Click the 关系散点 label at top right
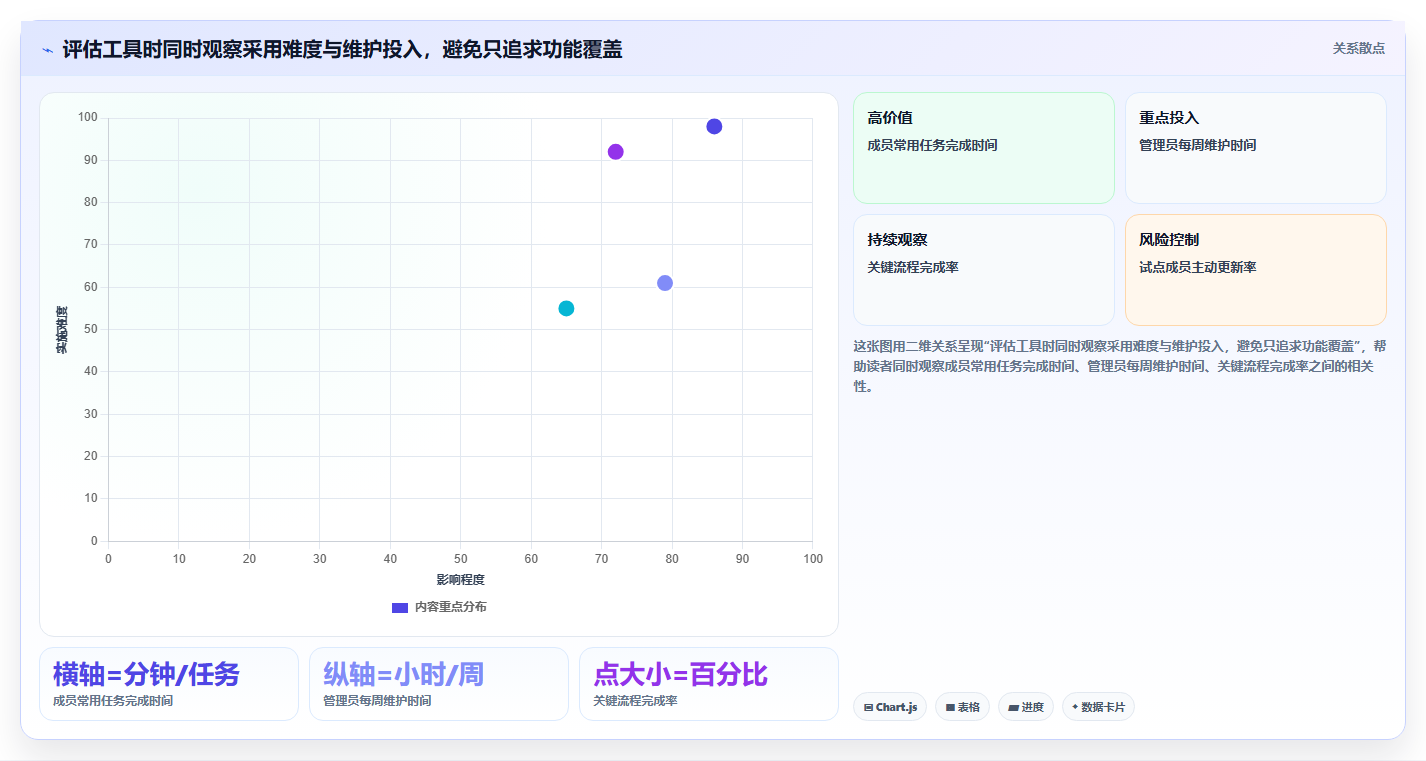Screen dimensions: 1426x761 tap(1359, 48)
